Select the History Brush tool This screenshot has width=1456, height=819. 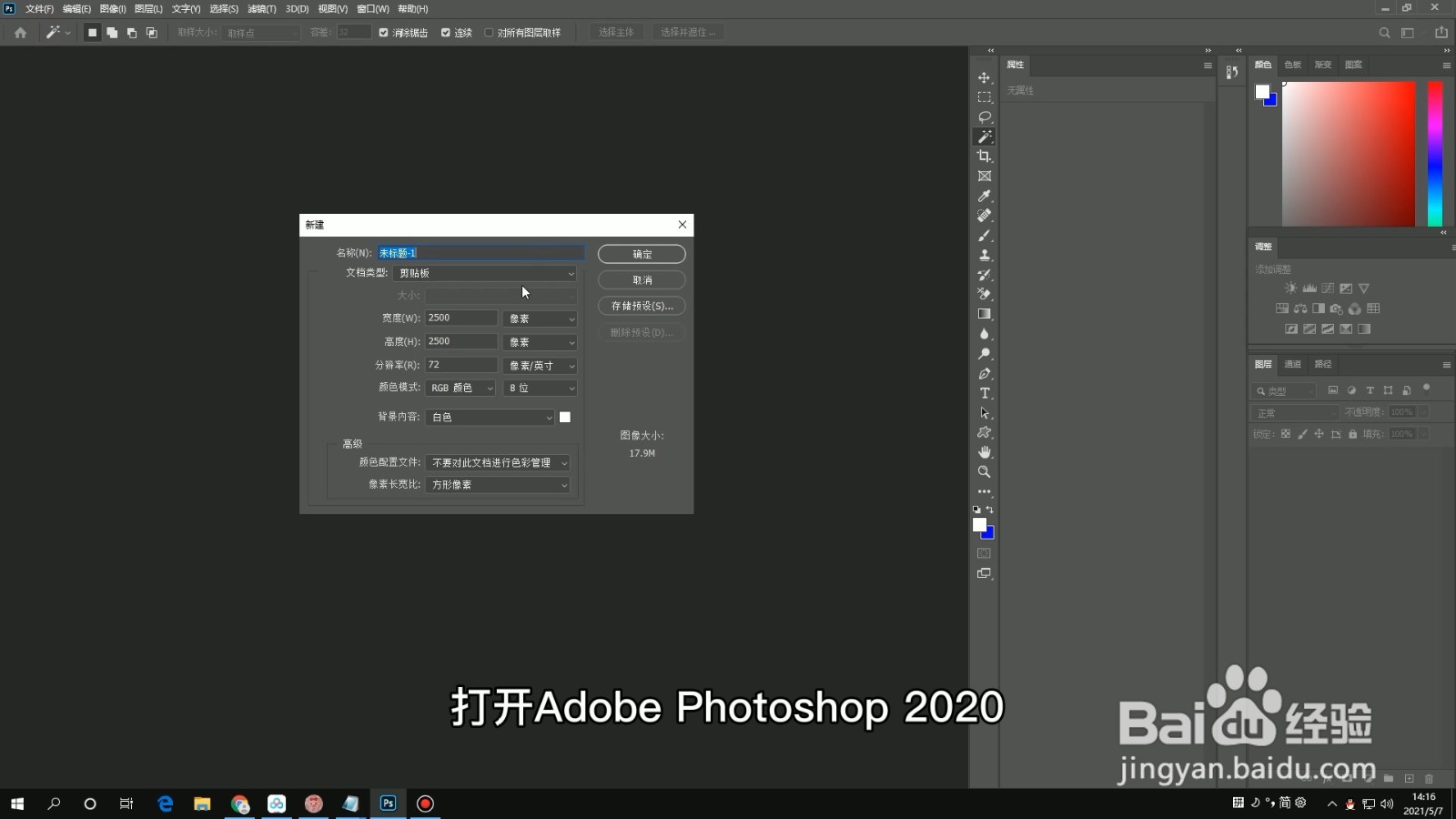pos(984,275)
